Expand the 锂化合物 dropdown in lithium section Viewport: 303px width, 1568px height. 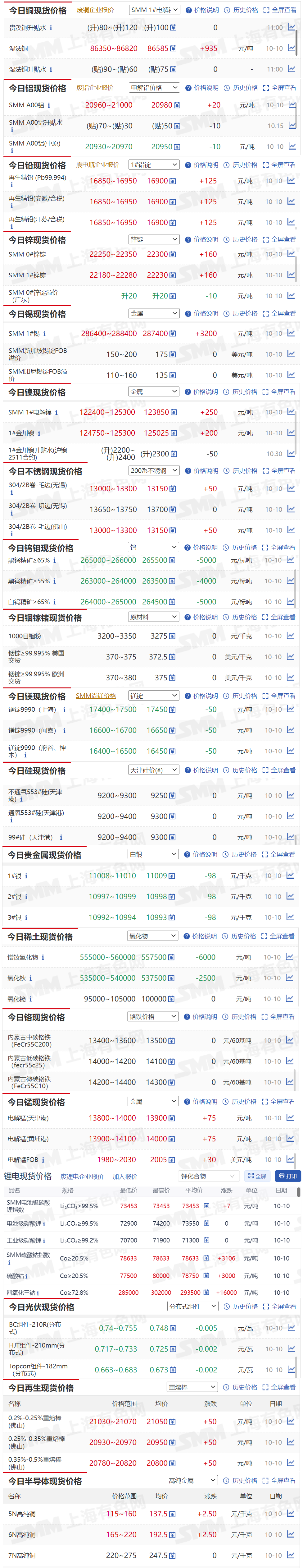coord(208,1176)
